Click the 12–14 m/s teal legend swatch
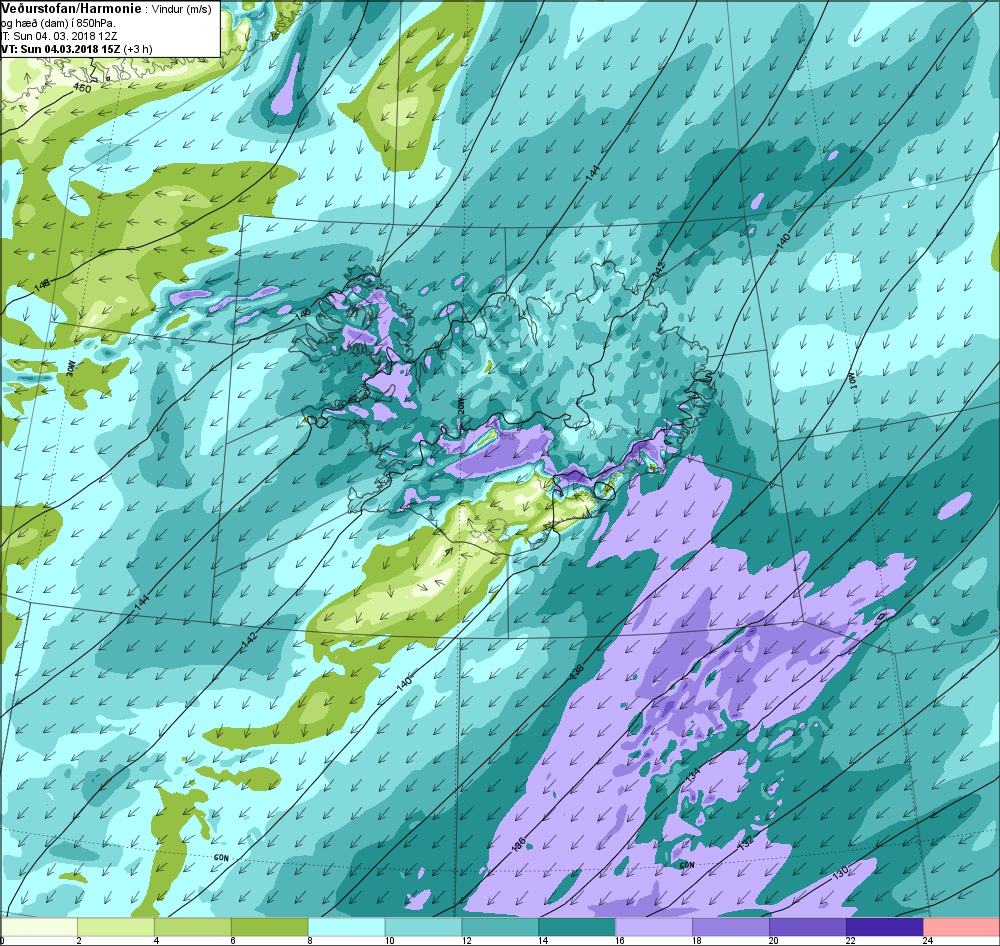1000x946 pixels. coord(500,926)
